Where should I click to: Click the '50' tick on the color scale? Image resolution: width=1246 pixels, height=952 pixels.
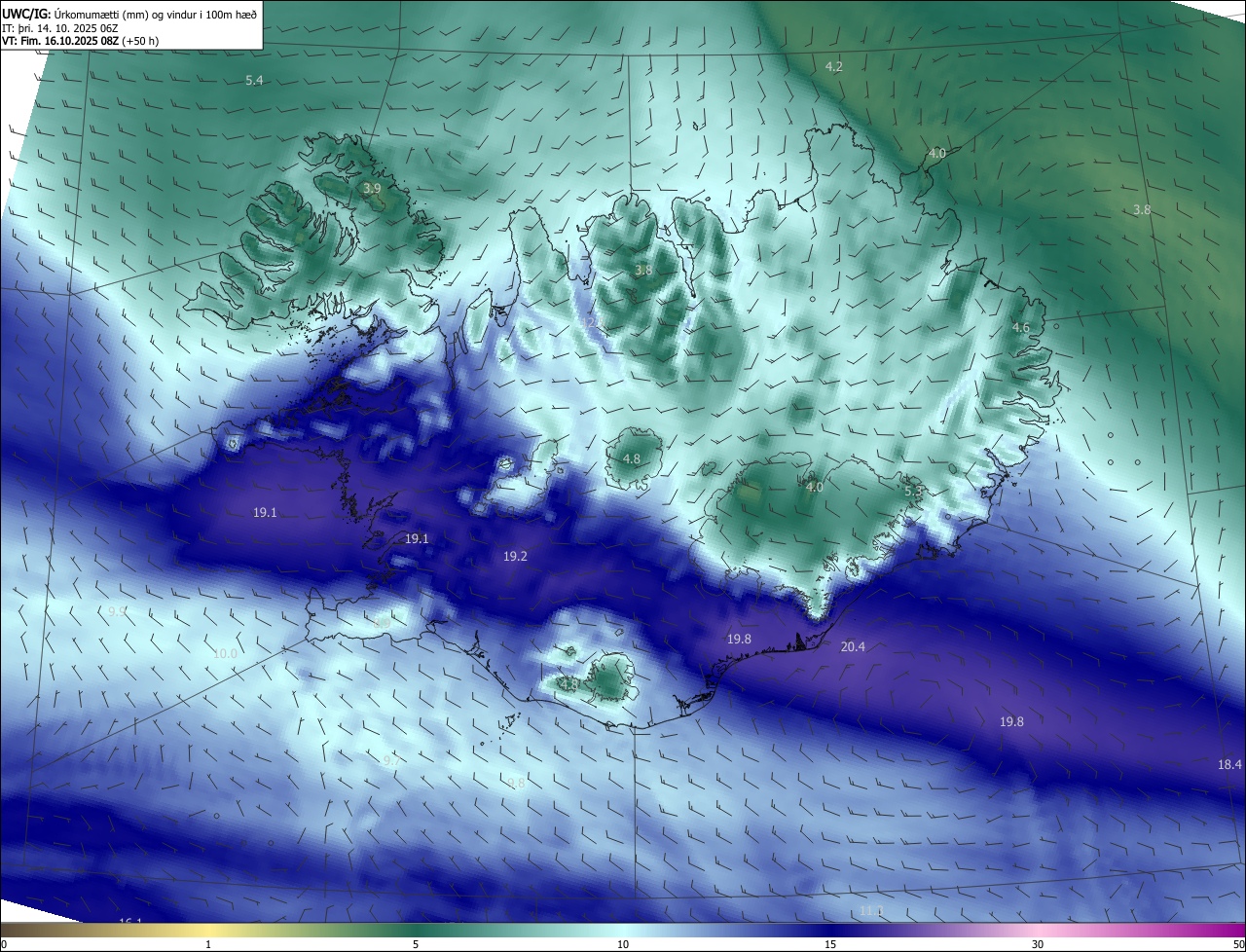1238,944
